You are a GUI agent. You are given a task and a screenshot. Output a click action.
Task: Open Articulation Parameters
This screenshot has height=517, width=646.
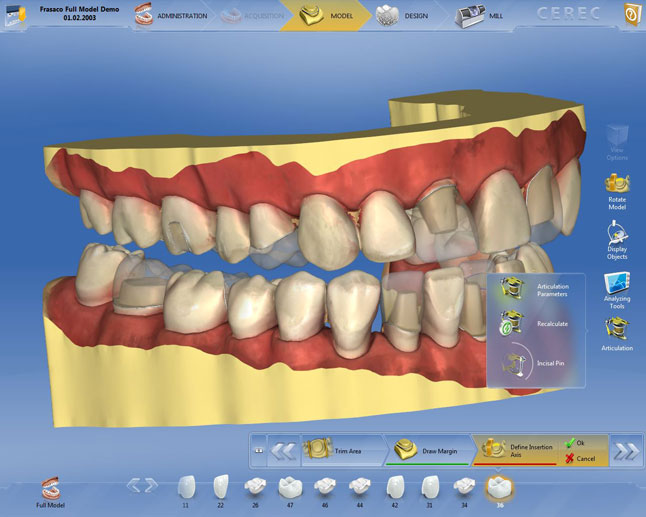535,290
